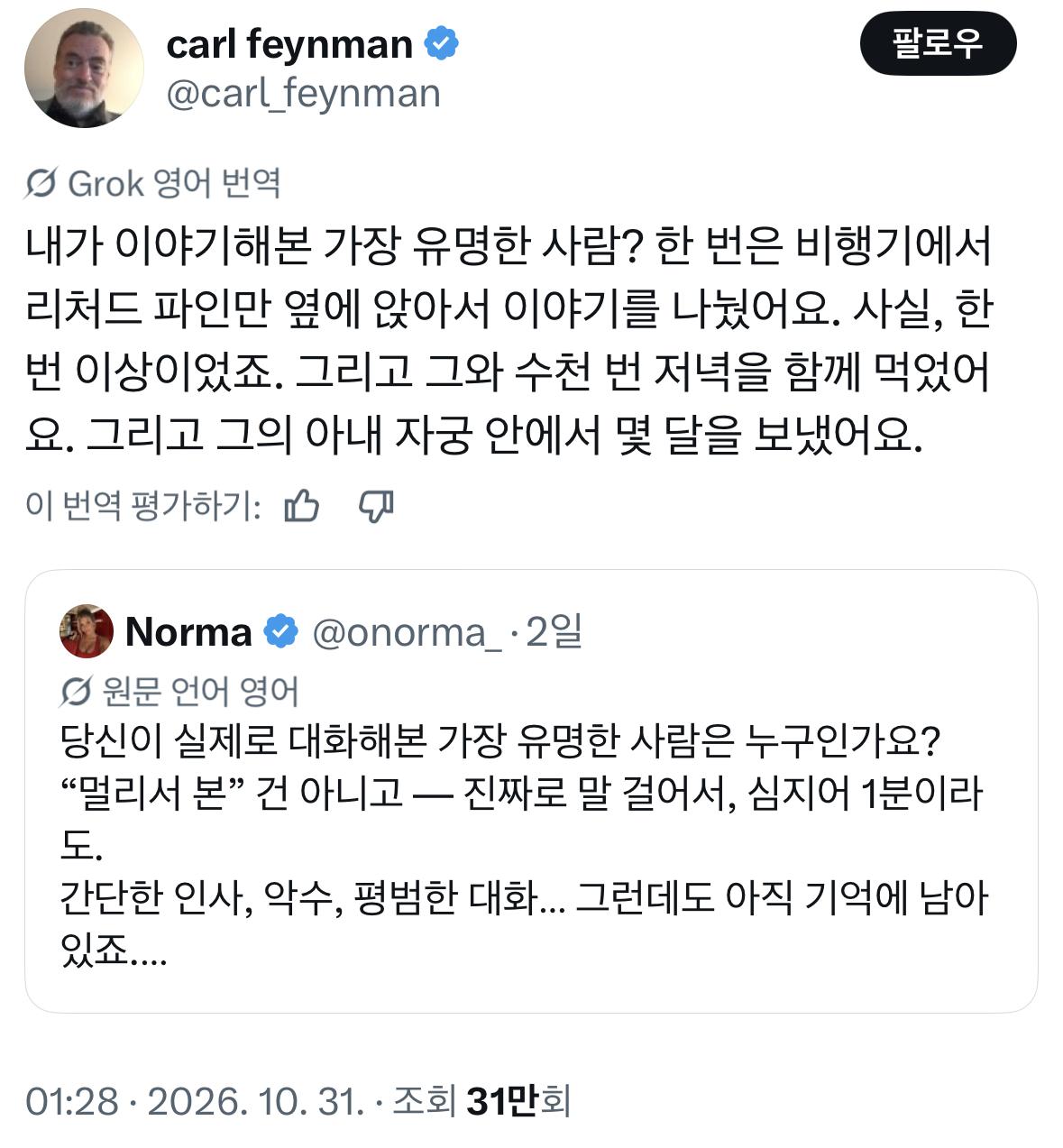The width and height of the screenshot is (1063, 1148).
Task: Open the @carl_feynman handle link
Action: tap(303, 94)
